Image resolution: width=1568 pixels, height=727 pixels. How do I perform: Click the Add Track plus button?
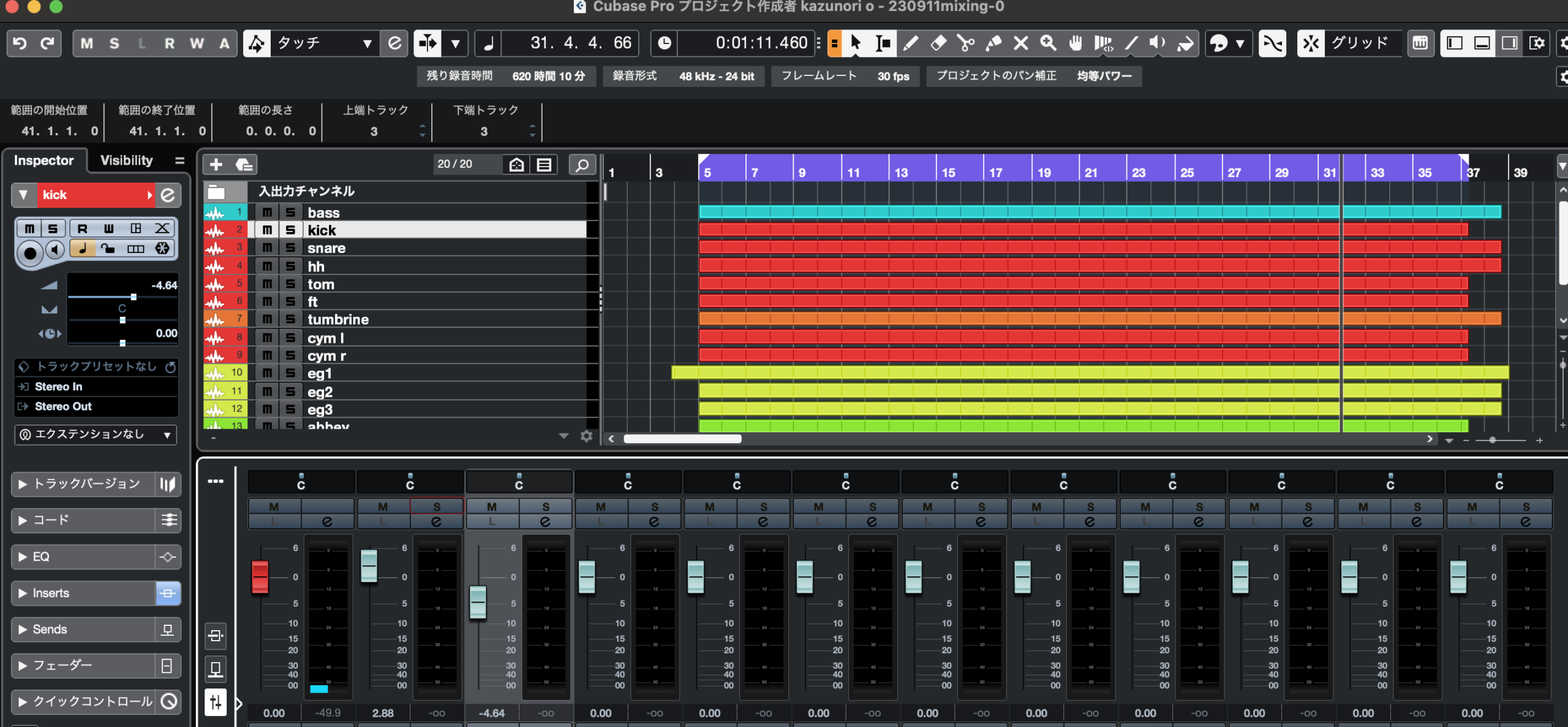216,164
